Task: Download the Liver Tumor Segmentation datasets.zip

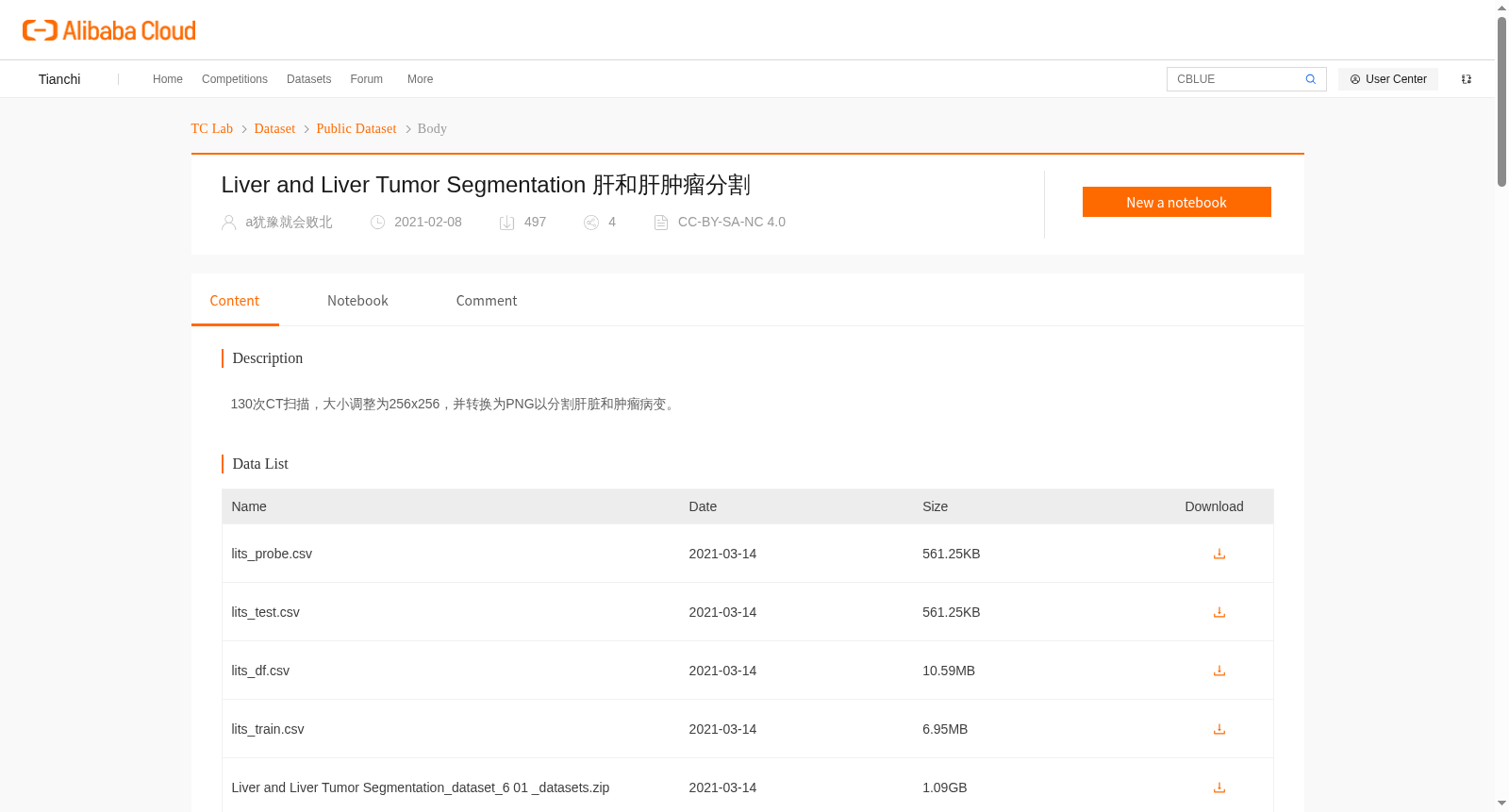Action: coord(1219,787)
